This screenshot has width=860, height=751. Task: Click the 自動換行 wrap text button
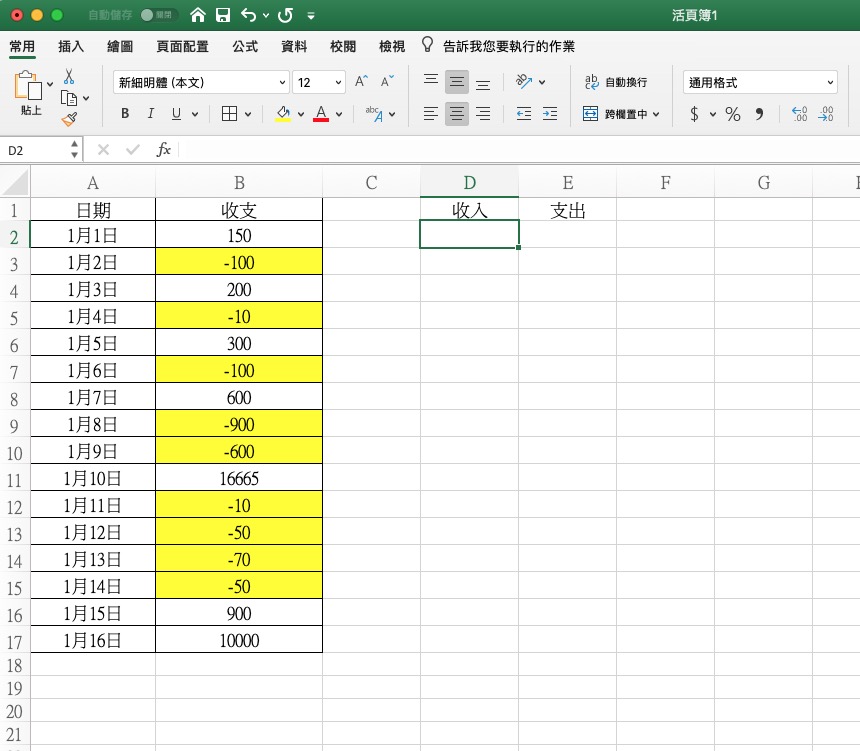click(616, 82)
